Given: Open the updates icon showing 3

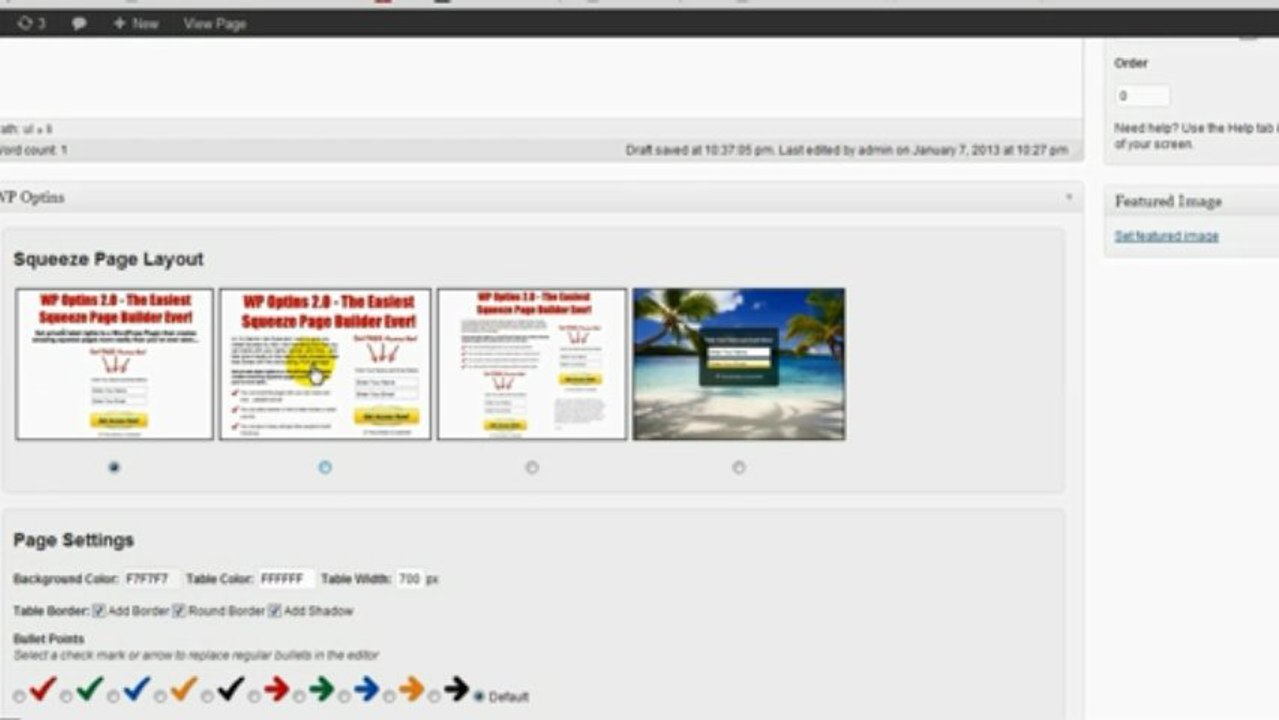Looking at the screenshot, I should [x=31, y=23].
